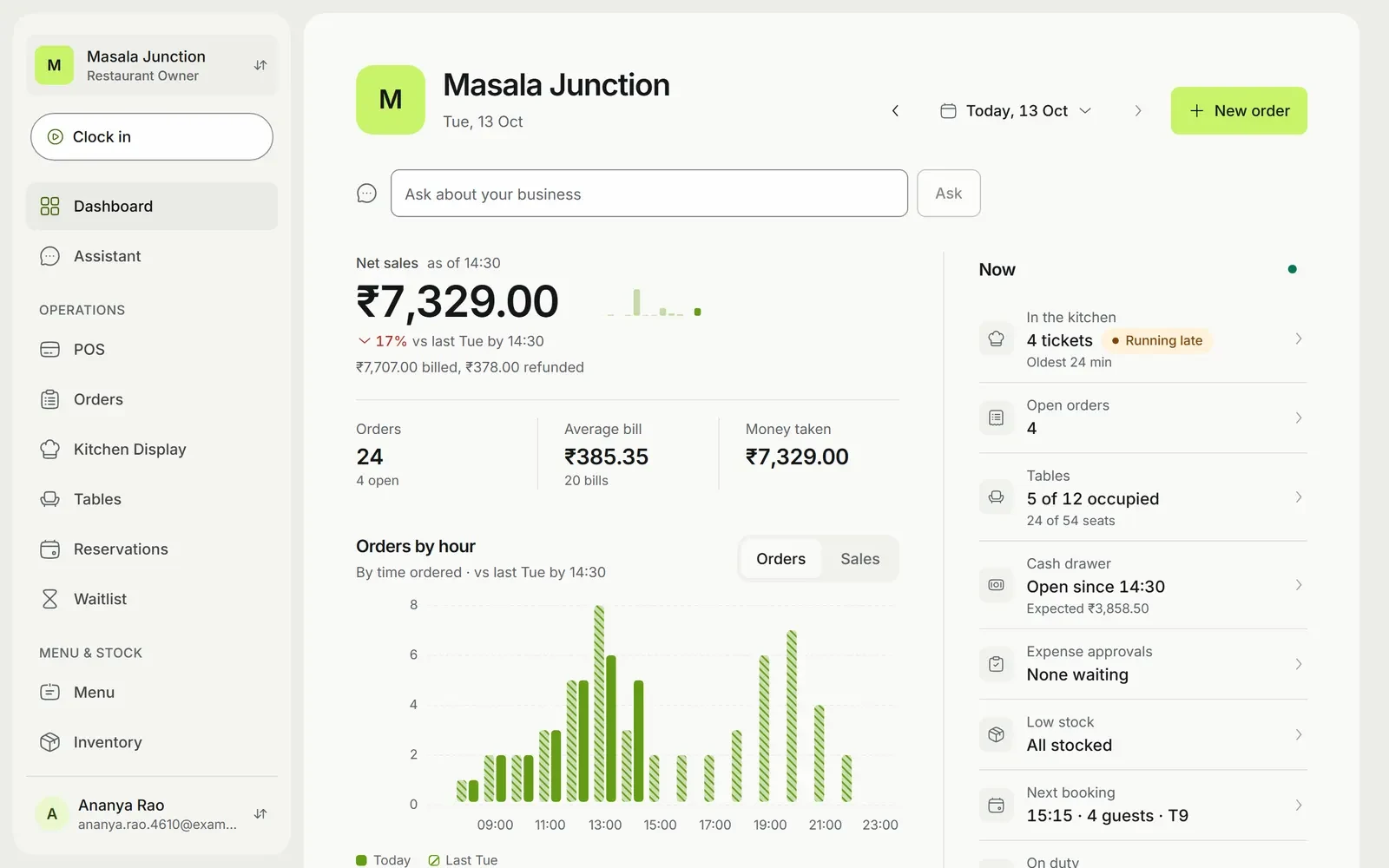This screenshot has height=868, width=1389.
Task: Open the Low stock row chevron
Action: 1299,734
